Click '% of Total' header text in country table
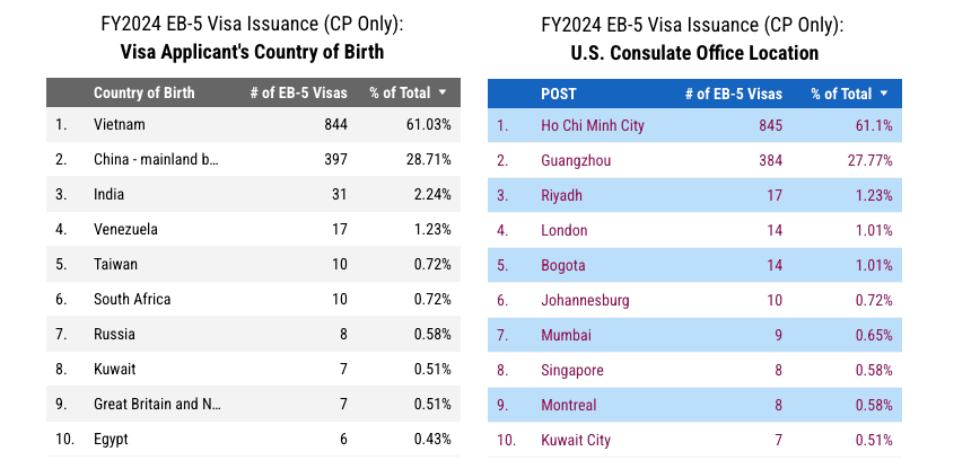 [399, 93]
